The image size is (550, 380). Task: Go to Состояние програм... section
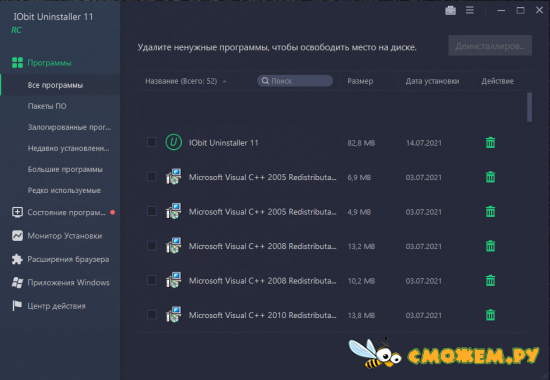66,212
